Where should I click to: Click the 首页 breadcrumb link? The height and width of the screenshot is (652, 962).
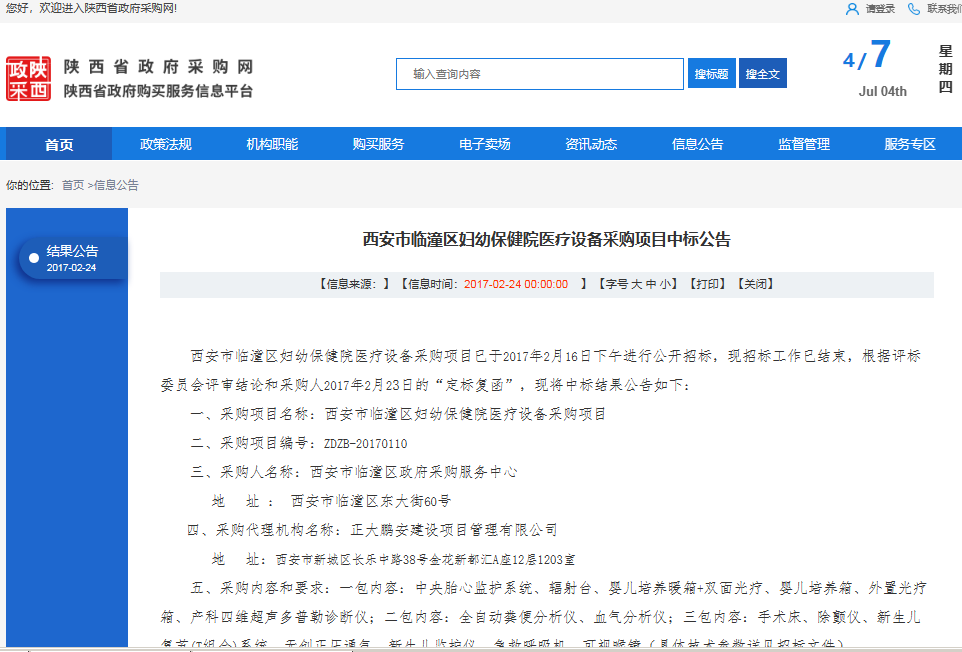[73, 185]
